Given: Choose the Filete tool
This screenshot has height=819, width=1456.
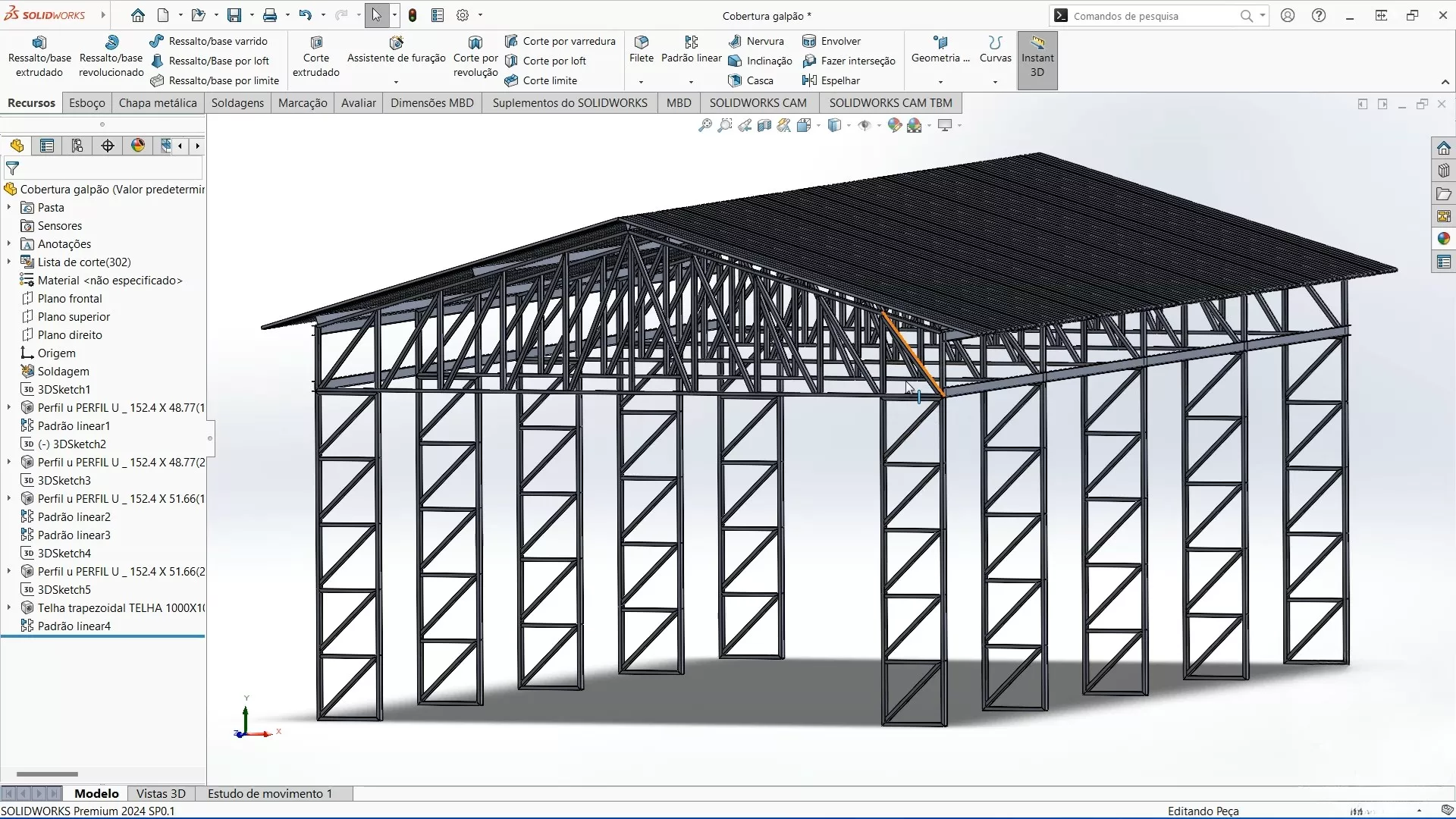Looking at the screenshot, I should click(641, 49).
